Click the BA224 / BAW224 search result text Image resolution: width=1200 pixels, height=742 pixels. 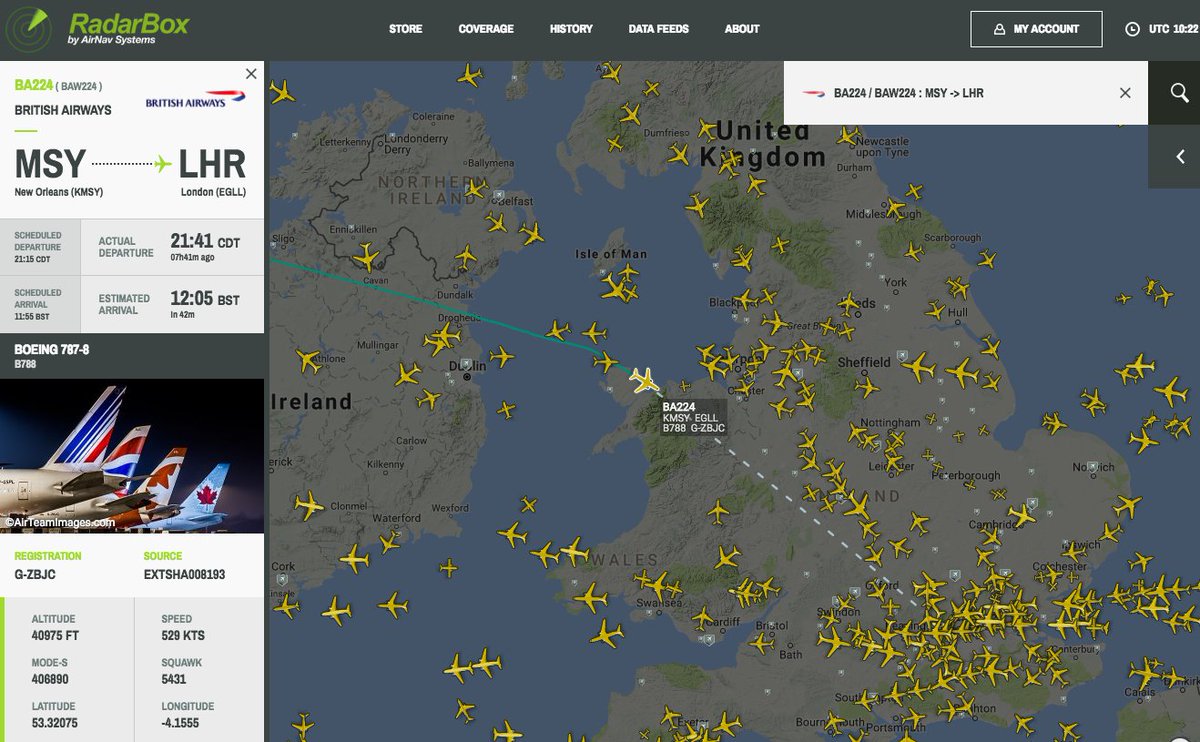click(908, 93)
